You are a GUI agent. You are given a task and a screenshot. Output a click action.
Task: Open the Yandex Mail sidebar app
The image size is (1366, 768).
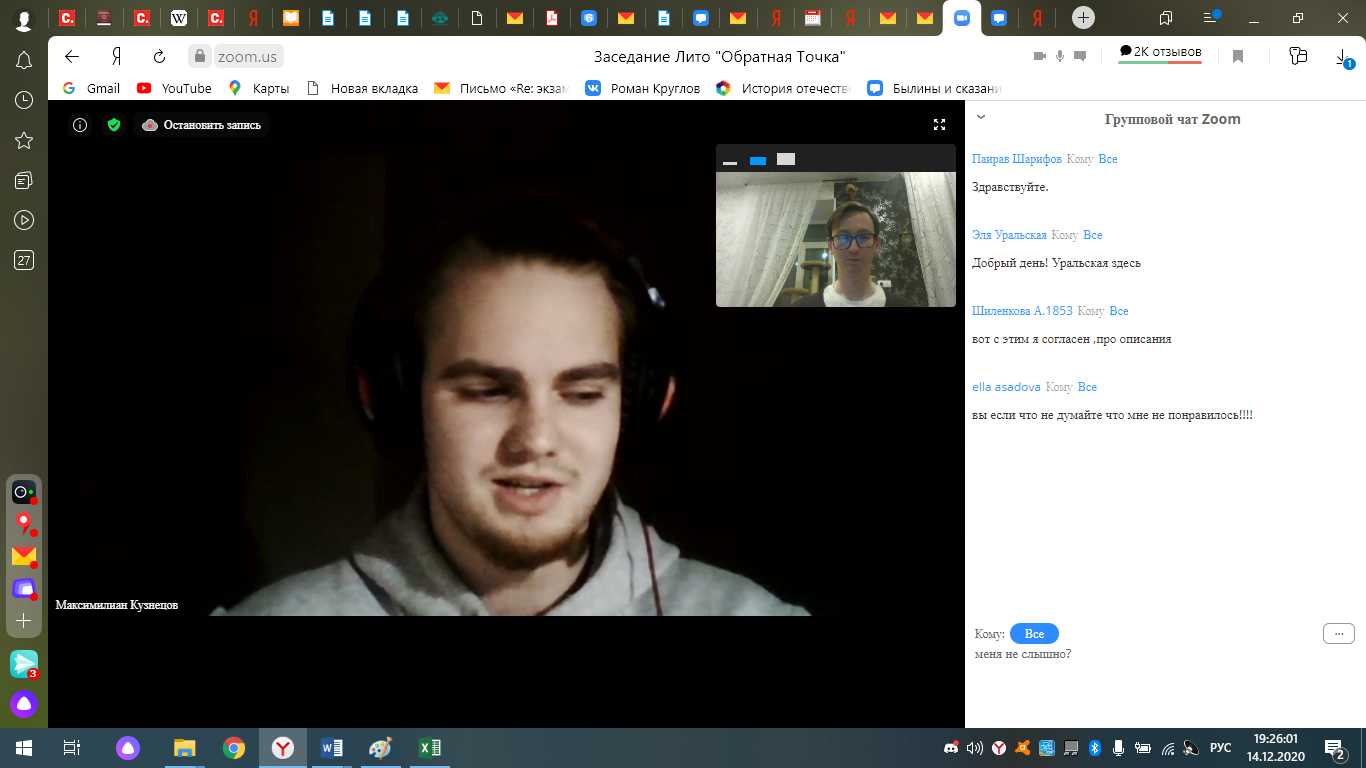click(24, 556)
